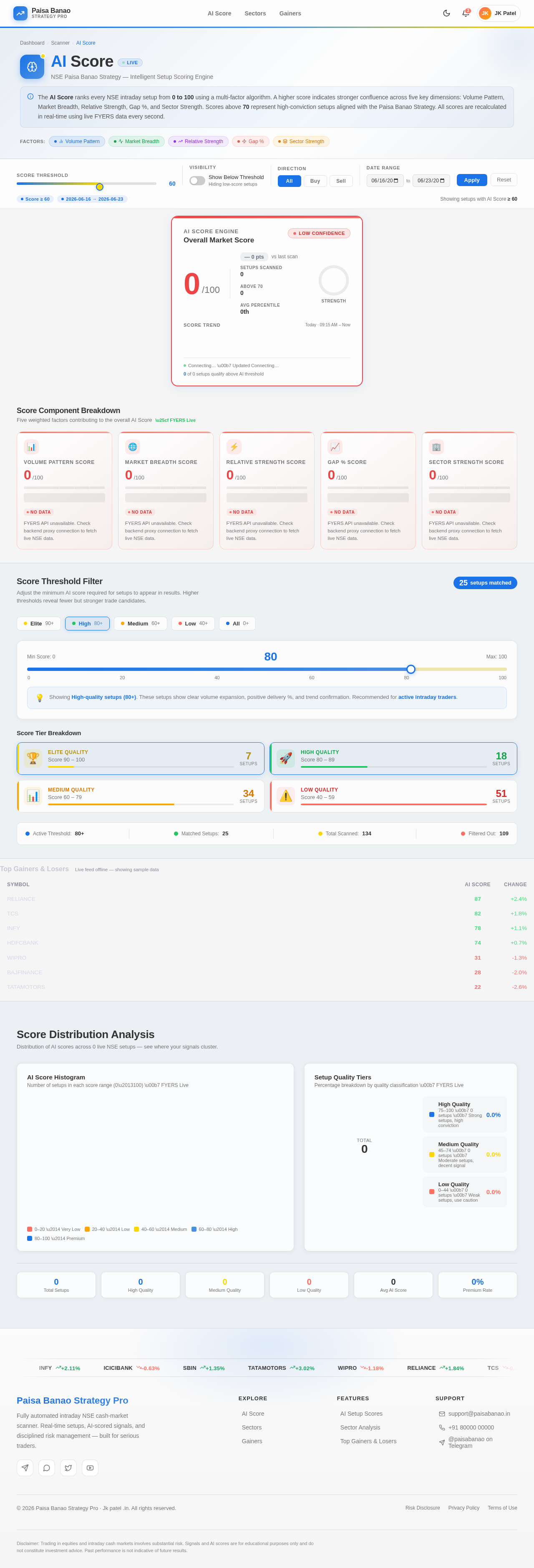Select the Volume Pattern factor chip
Image resolution: width=534 pixels, height=1568 pixels.
(77, 141)
